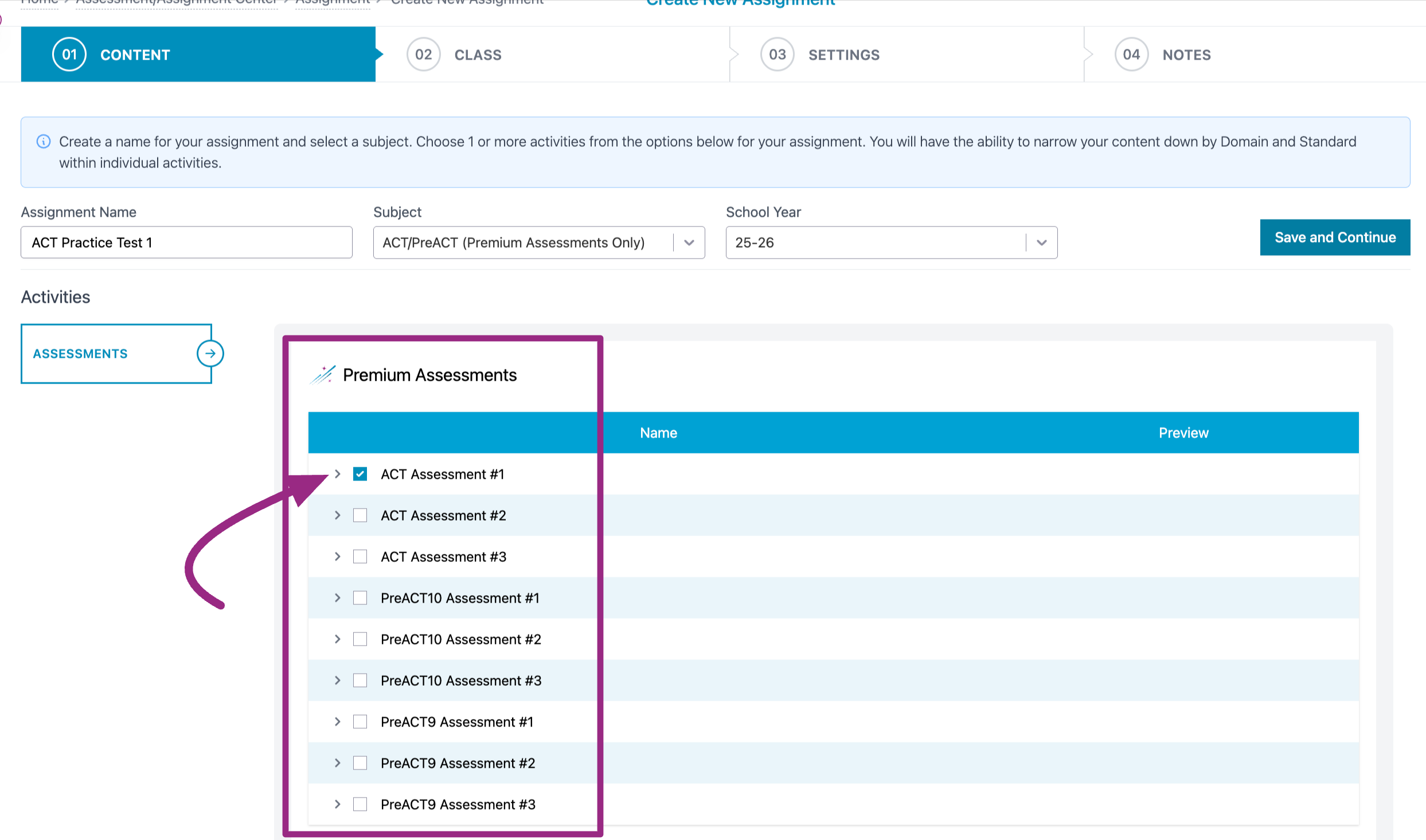The width and height of the screenshot is (1426, 840).
Task: Expand the PreACT9 Assessment #3 row
Action: click(338, 804)
